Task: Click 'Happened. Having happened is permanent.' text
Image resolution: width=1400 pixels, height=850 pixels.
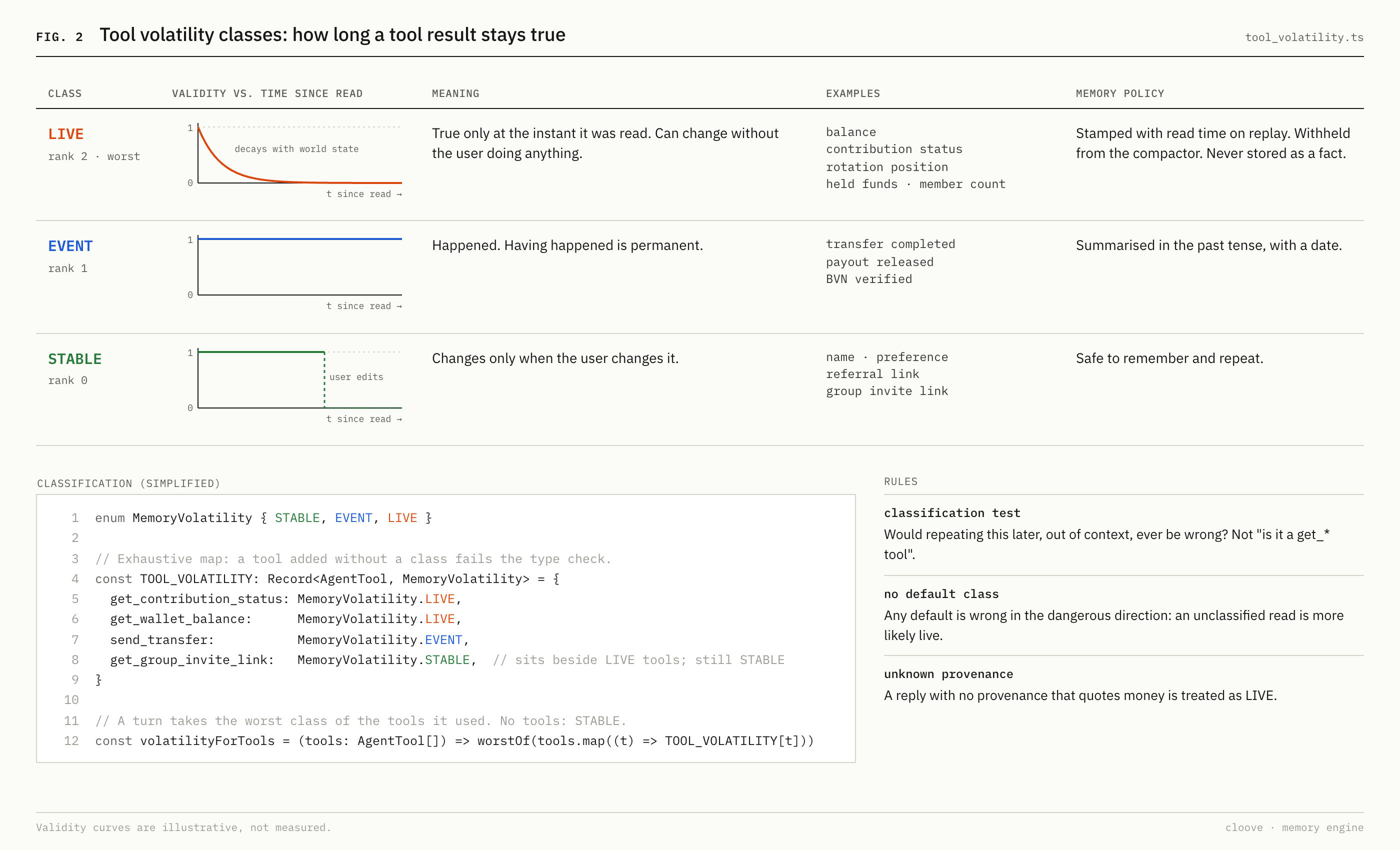Action: coord(567,245)
